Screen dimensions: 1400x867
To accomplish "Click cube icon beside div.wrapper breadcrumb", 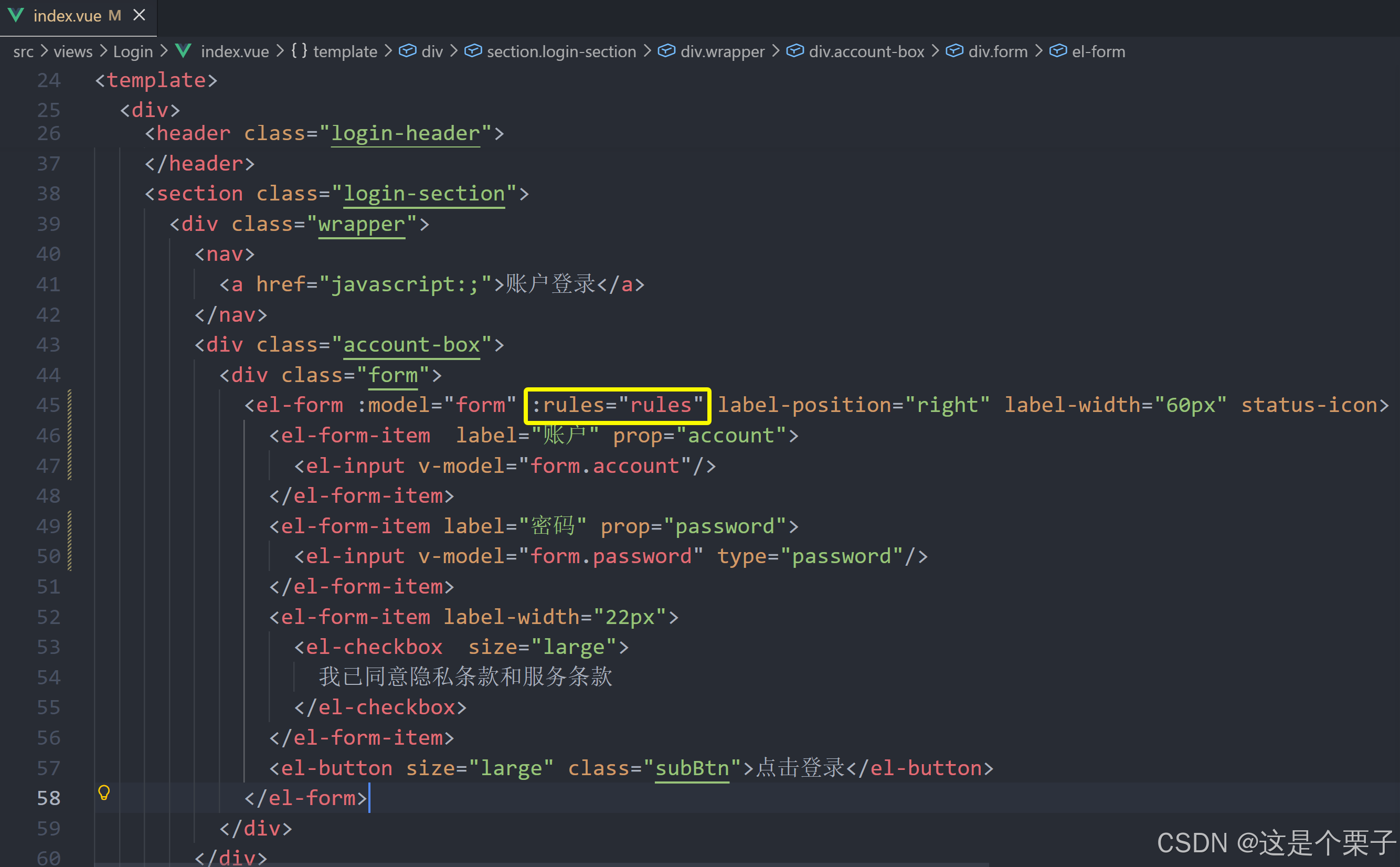I will (x=666, y=51).
